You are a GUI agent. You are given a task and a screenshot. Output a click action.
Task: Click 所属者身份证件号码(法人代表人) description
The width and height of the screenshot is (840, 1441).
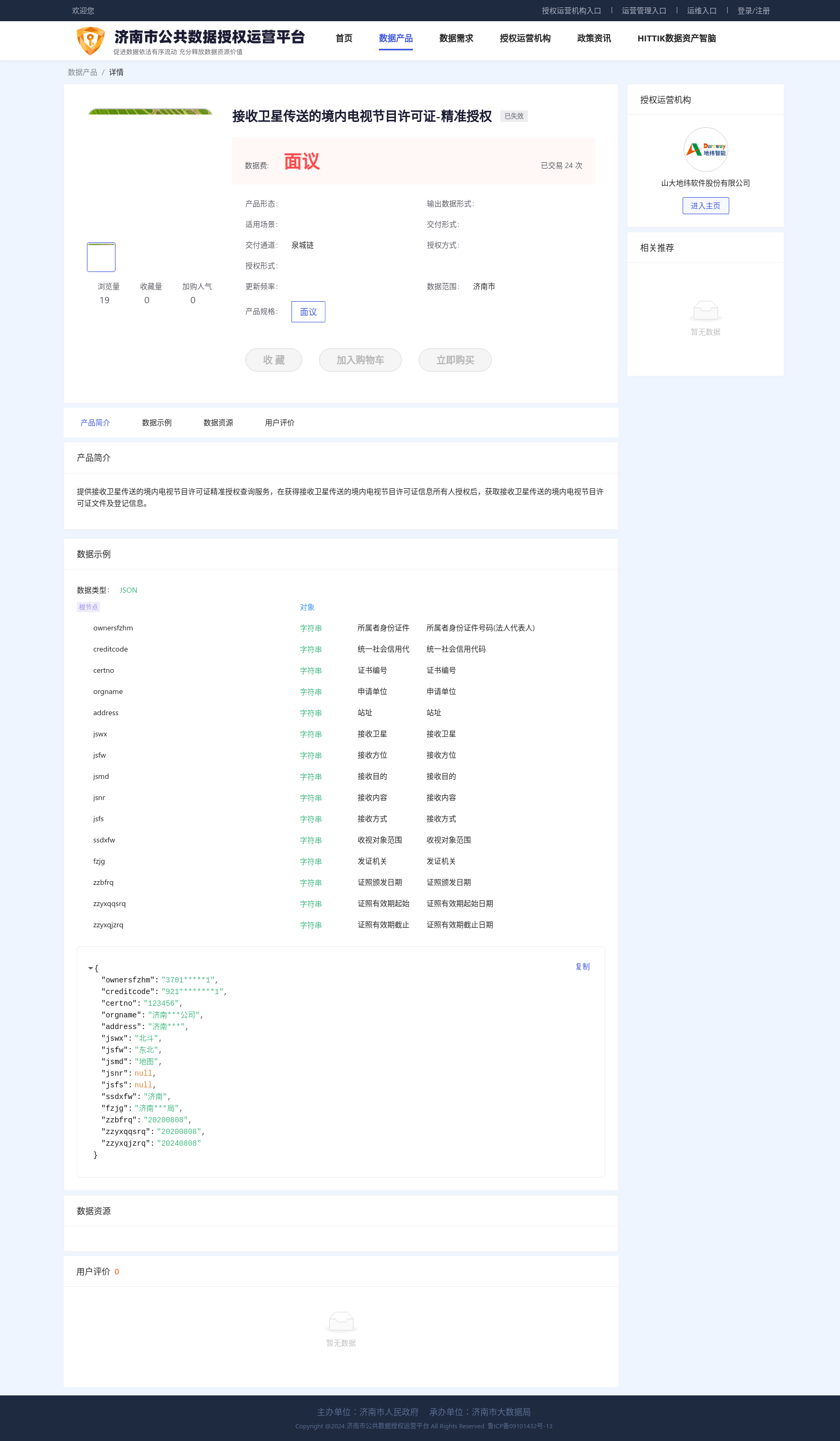(481, 628)
